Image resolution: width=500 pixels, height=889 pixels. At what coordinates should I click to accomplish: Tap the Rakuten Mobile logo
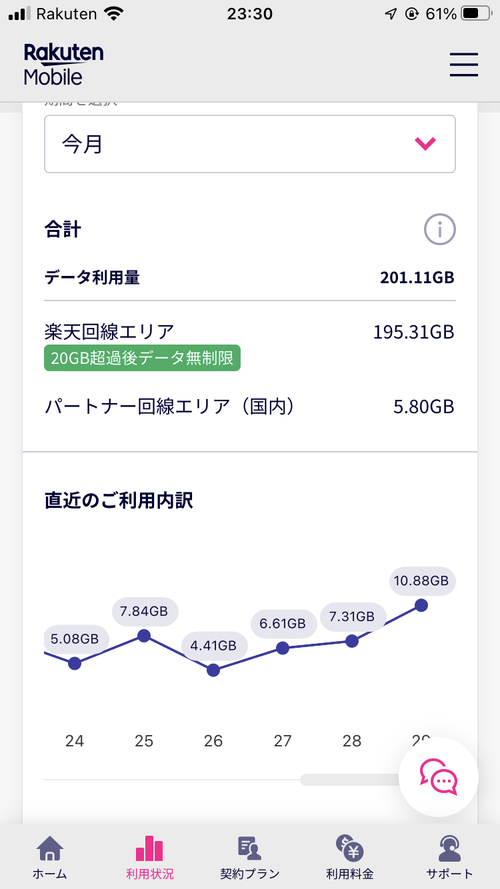pos(63,64)
